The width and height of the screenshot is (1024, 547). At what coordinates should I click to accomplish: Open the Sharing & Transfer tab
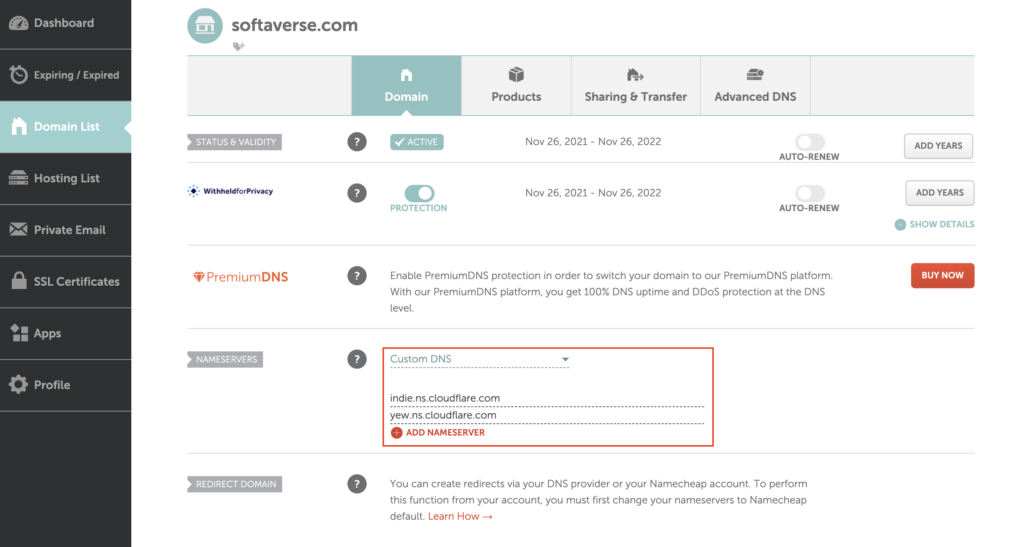click(635, 85)
